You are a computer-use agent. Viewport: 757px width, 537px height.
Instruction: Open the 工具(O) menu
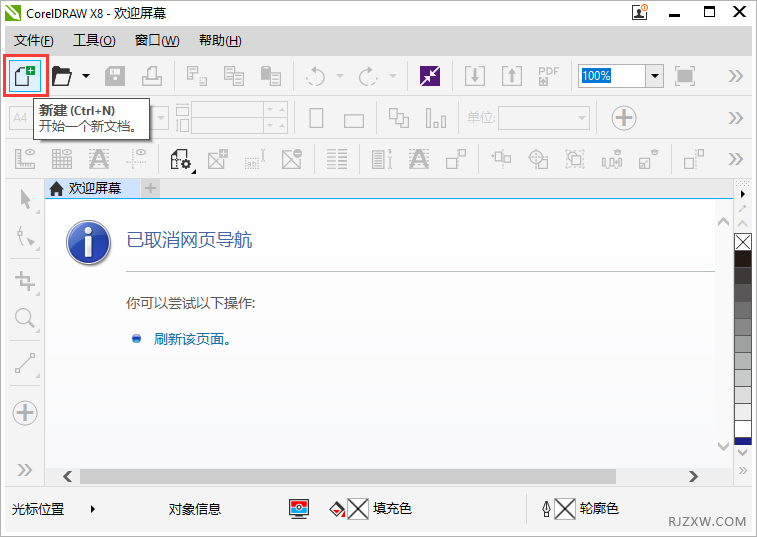(x=94, y=40)
